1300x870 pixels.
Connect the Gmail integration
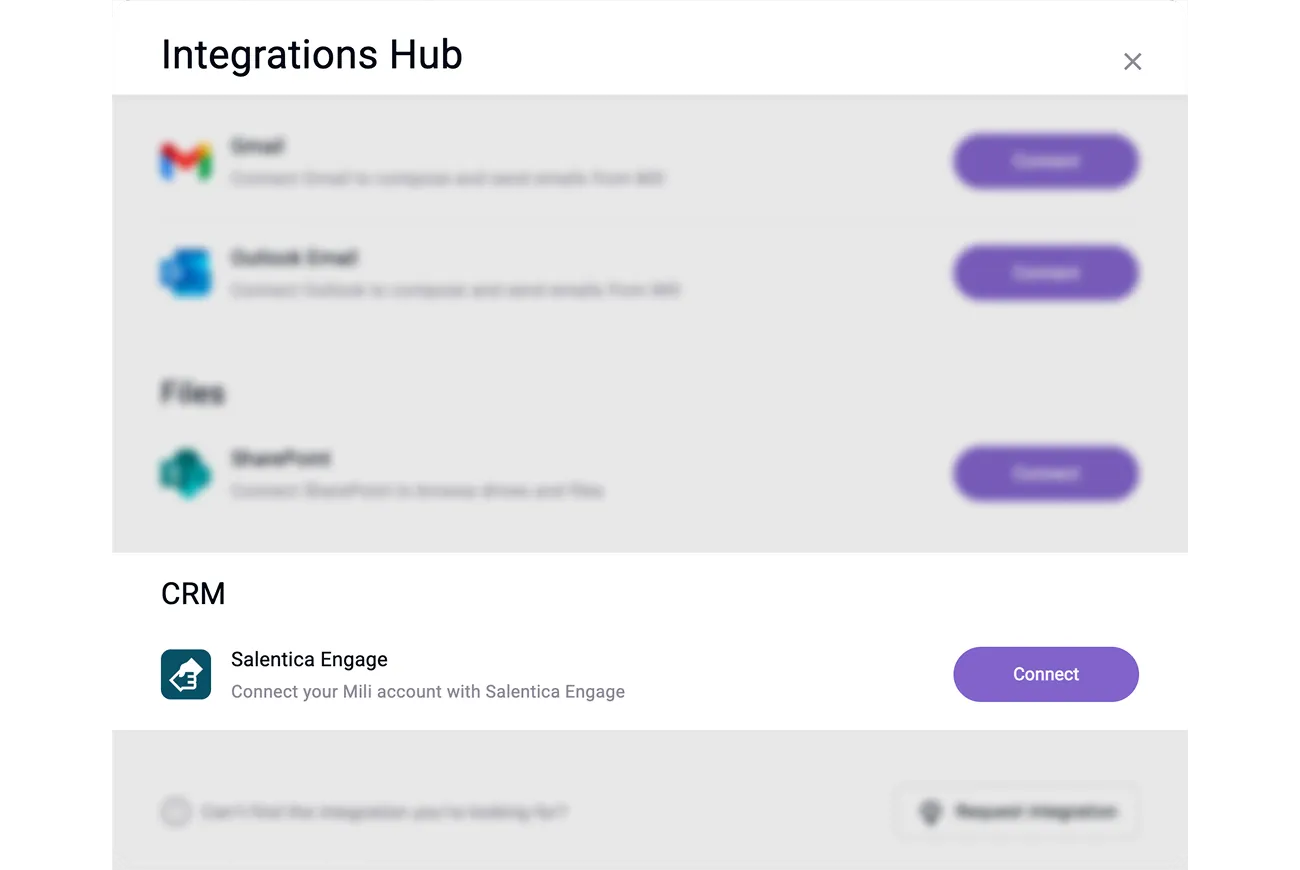(x=1046, y=161)
